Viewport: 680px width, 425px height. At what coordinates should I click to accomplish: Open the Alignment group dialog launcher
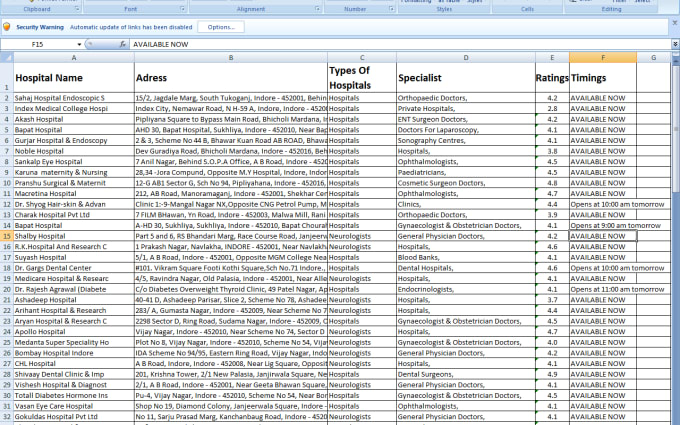click(x=317, y=9)
